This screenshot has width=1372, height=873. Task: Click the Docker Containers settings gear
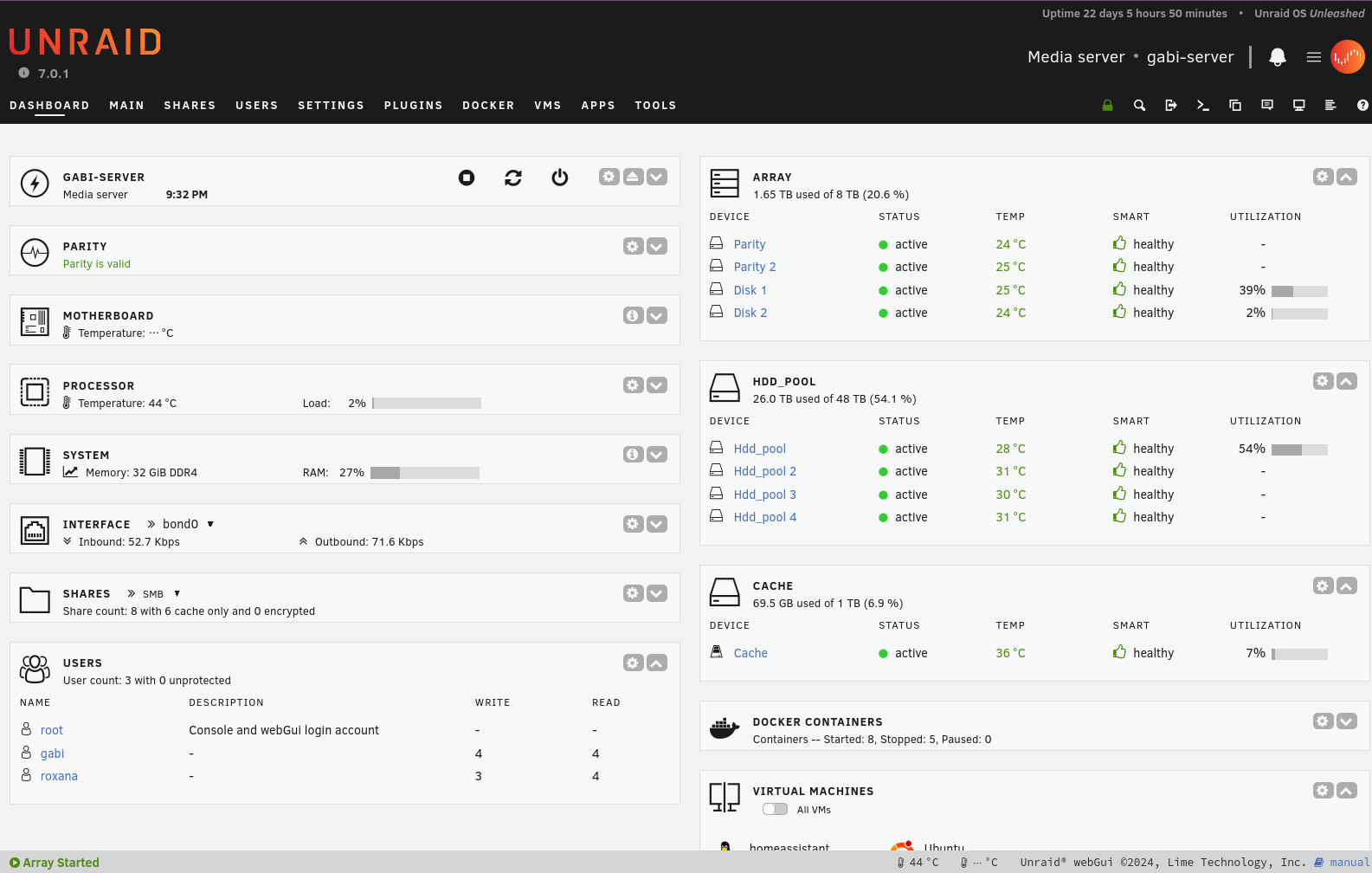click(1323, 721)
